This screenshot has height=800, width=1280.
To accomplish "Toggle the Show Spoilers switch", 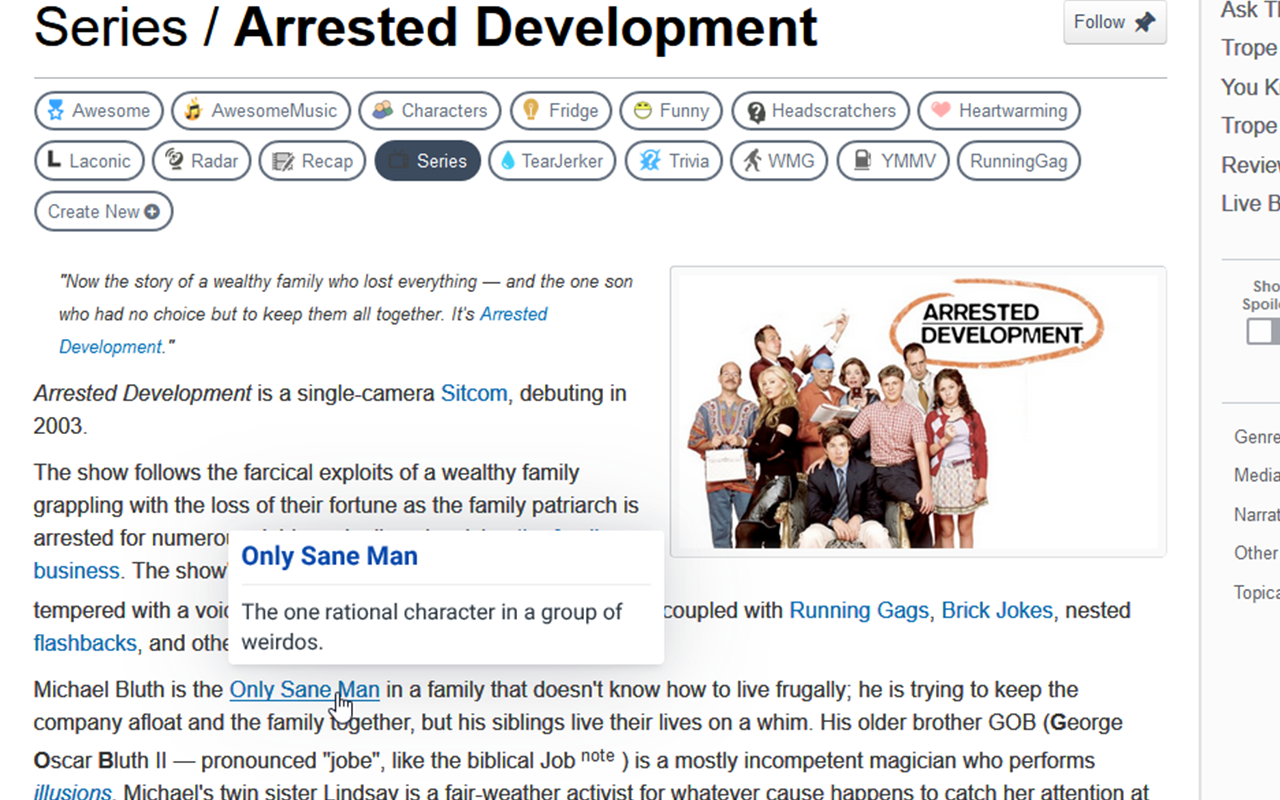I will pos(1262,331).
